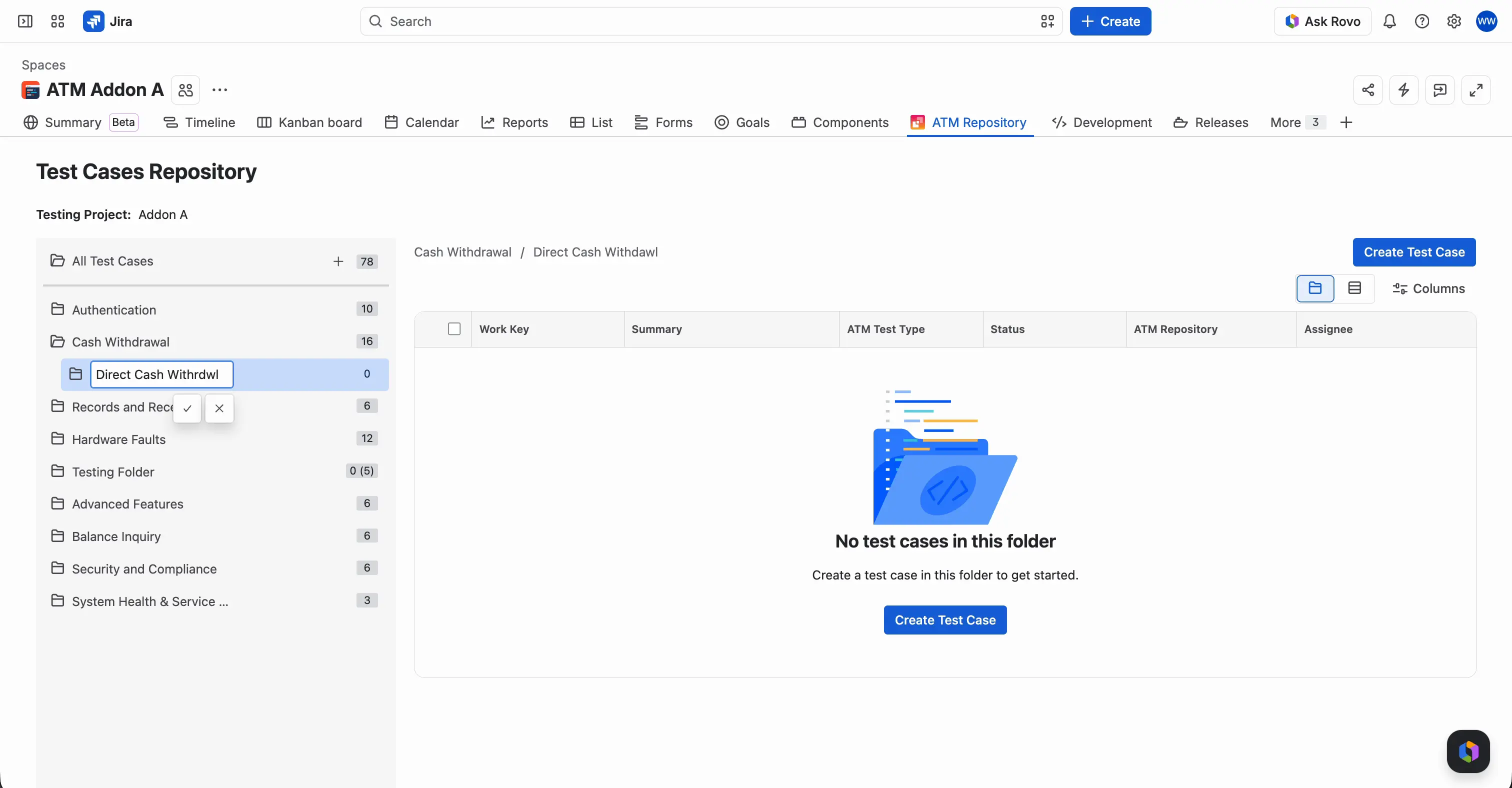
Task: Click into the folder name input field
Action: (x=162, y=375)
